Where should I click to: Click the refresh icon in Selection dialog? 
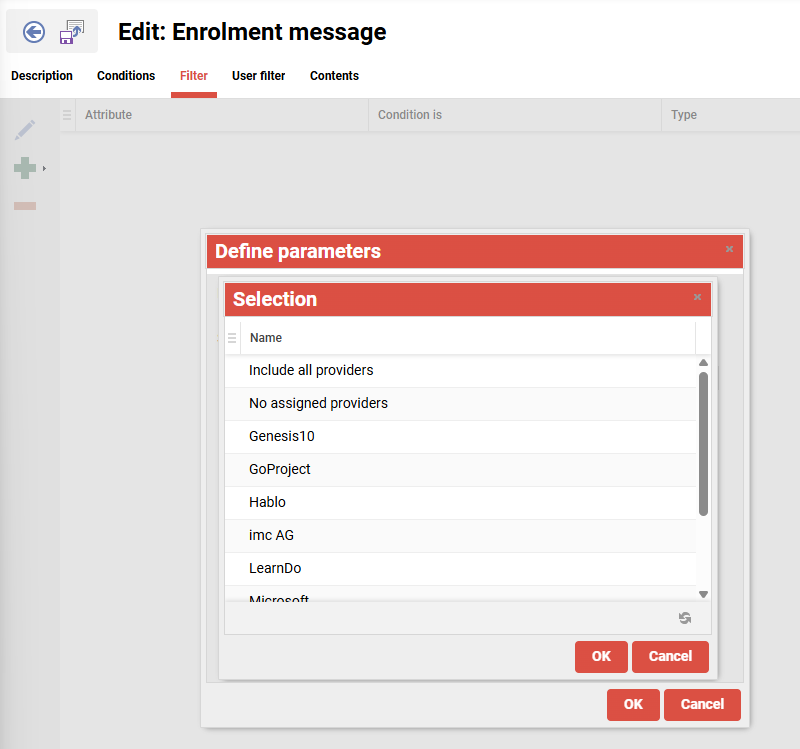685,618
